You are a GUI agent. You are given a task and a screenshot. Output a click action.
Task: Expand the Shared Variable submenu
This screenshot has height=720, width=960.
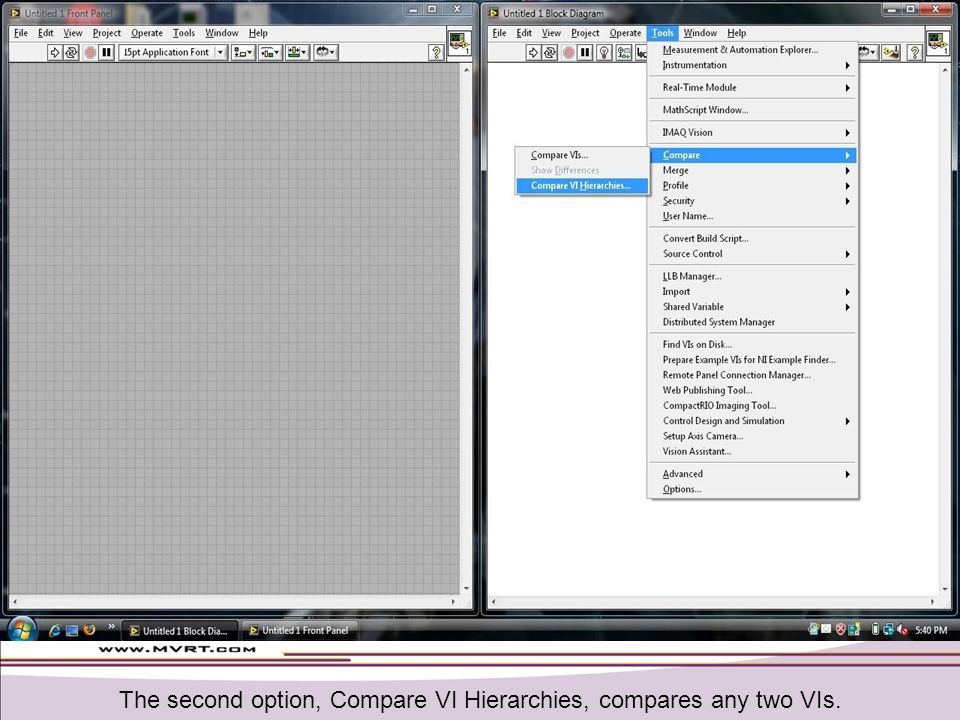click(752, 307)
